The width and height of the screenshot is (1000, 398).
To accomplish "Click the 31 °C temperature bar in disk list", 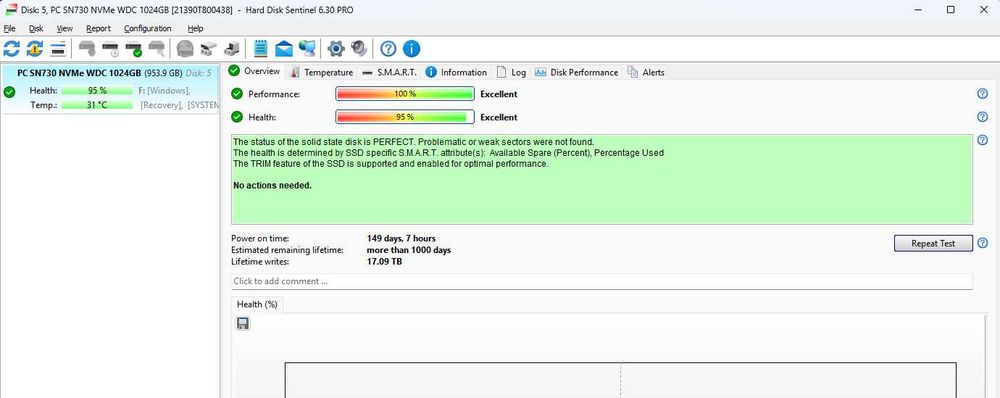I will (x=97, y=105).
